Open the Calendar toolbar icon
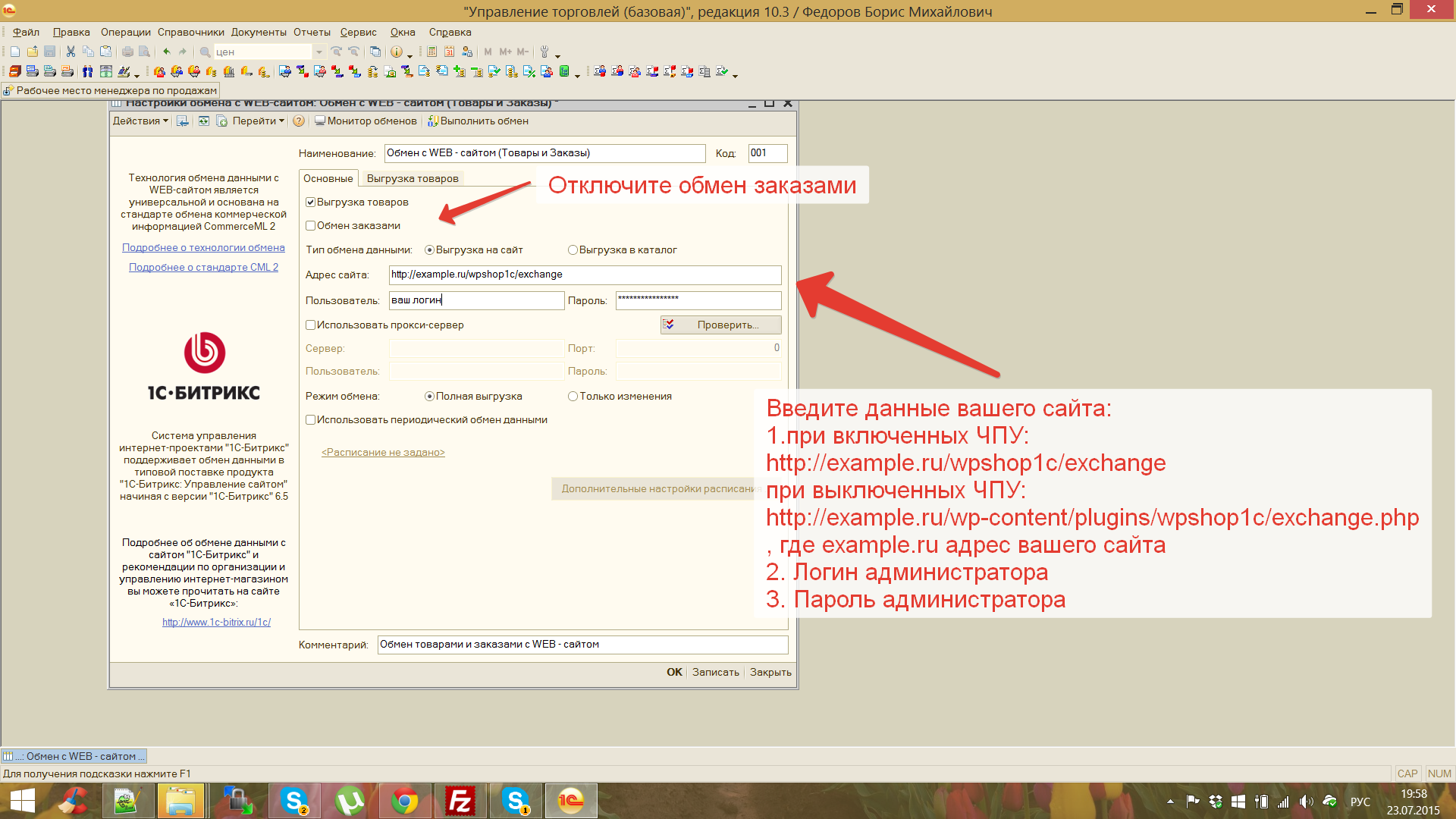The width and height of the screenshot is (1456, 819). (449, 52)
